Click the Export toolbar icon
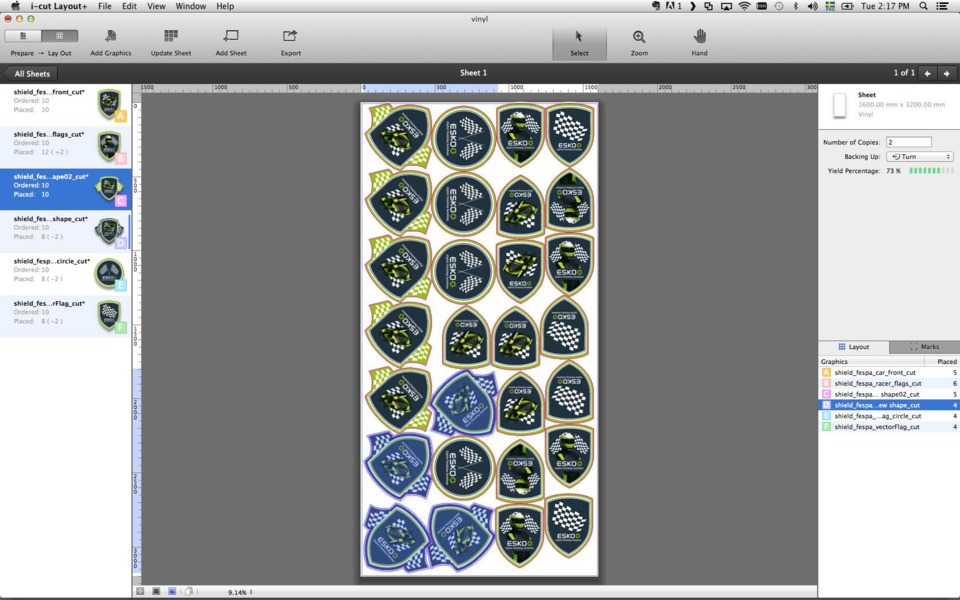Viewport: 960px width, 600px height. point(290,36)
